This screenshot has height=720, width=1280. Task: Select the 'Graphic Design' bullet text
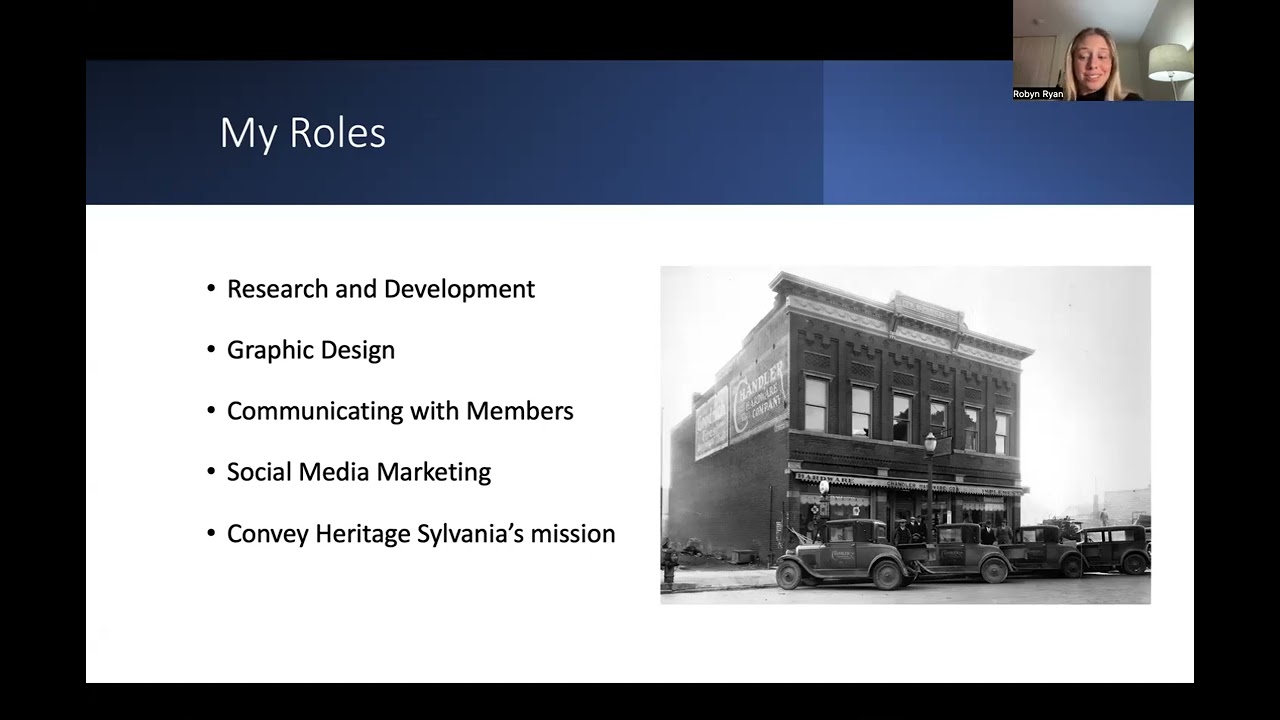pyautogui.click(x=311, y=350)
